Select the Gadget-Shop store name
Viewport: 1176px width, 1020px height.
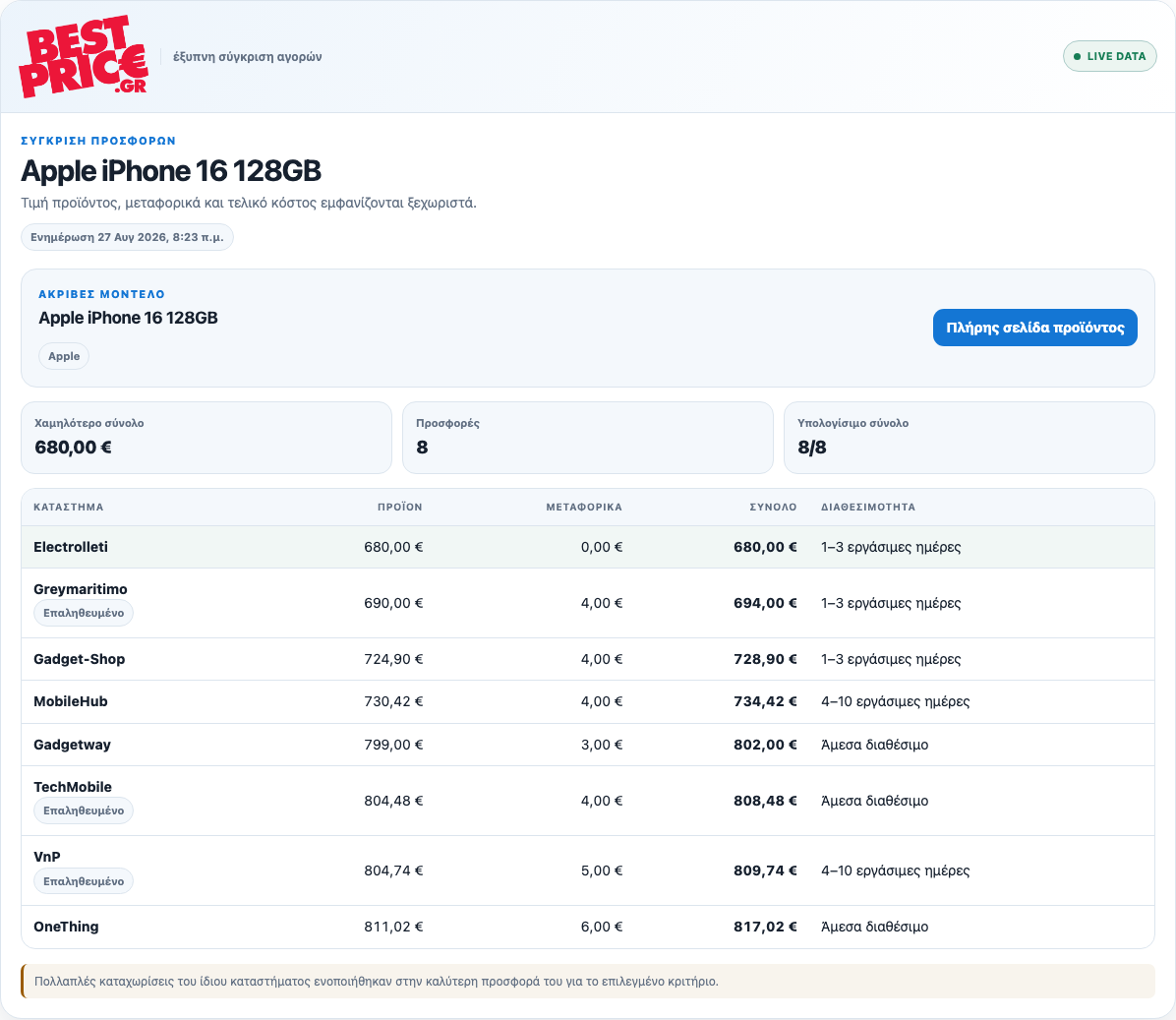coord(79,659)
